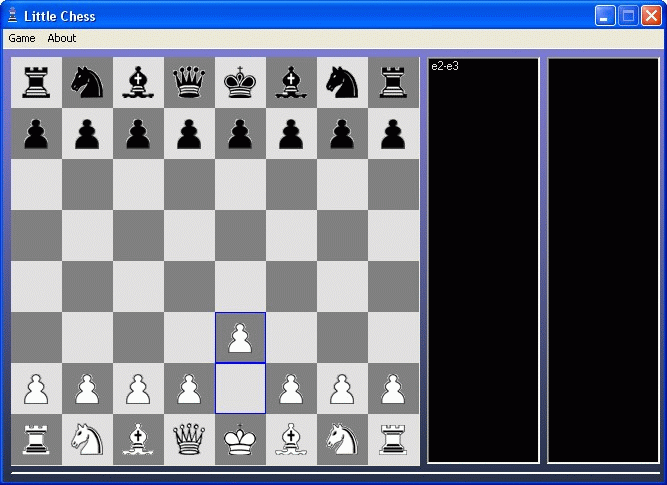The height and width of the screenshot is (485, 667).
Task: Choose the white pawn on g2
Action: (x=342, y=389)
